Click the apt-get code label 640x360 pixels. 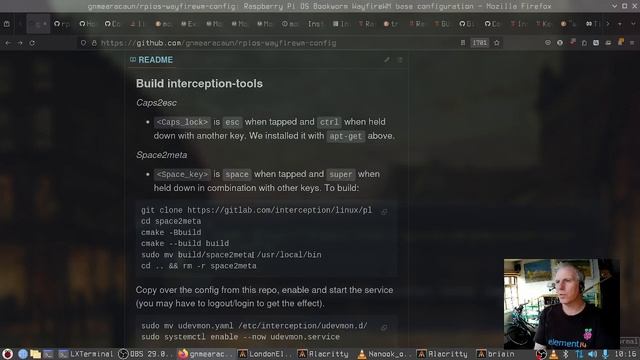point(346,136)
